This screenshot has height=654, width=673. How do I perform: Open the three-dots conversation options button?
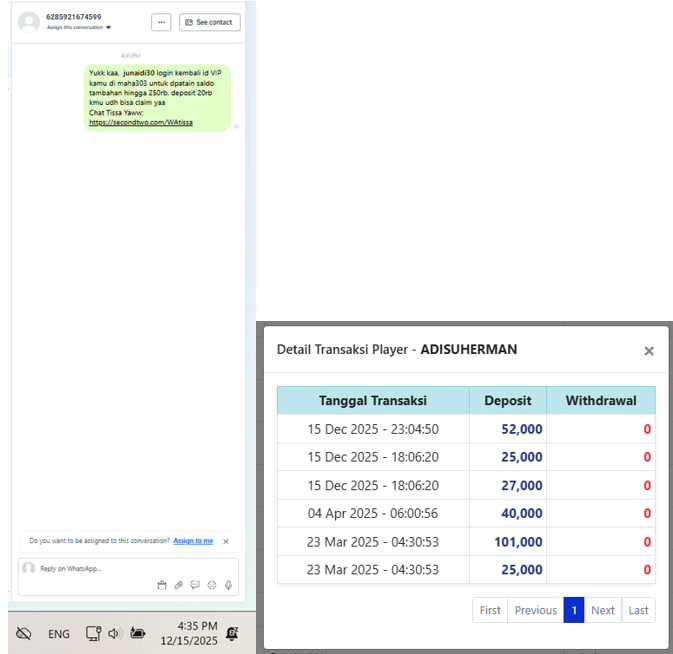pyautogui.click(x=161, y=22)
